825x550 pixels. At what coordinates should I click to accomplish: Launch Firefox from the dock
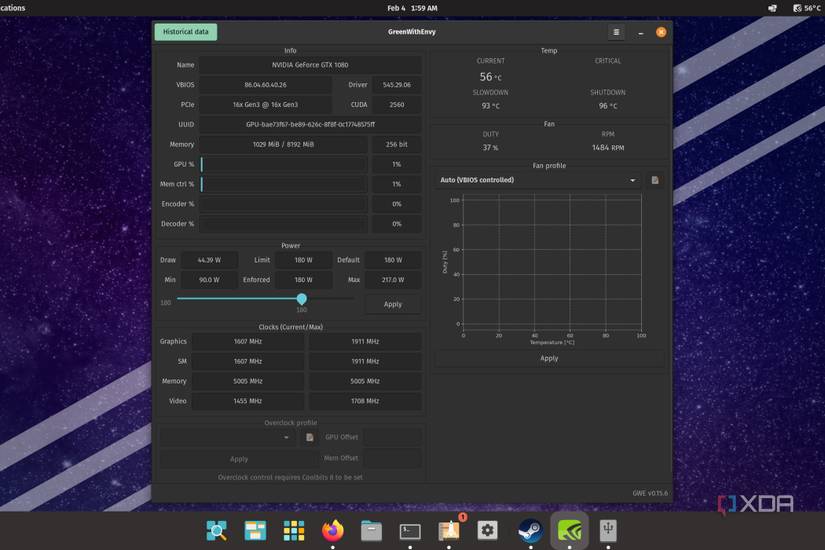point(333,531)
